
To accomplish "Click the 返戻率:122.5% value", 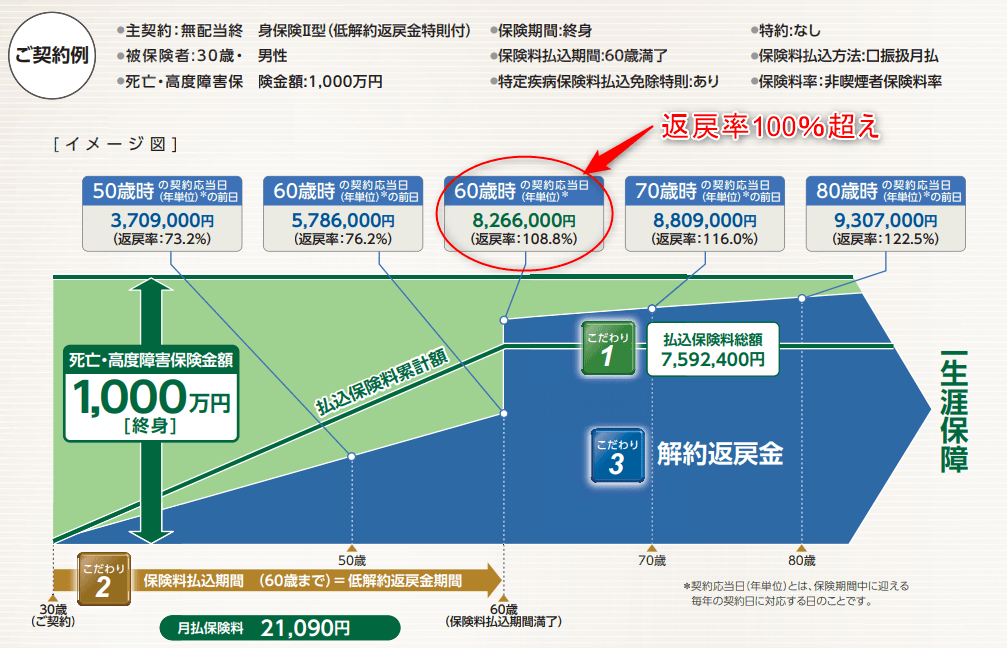I will [x=886, y=240].
